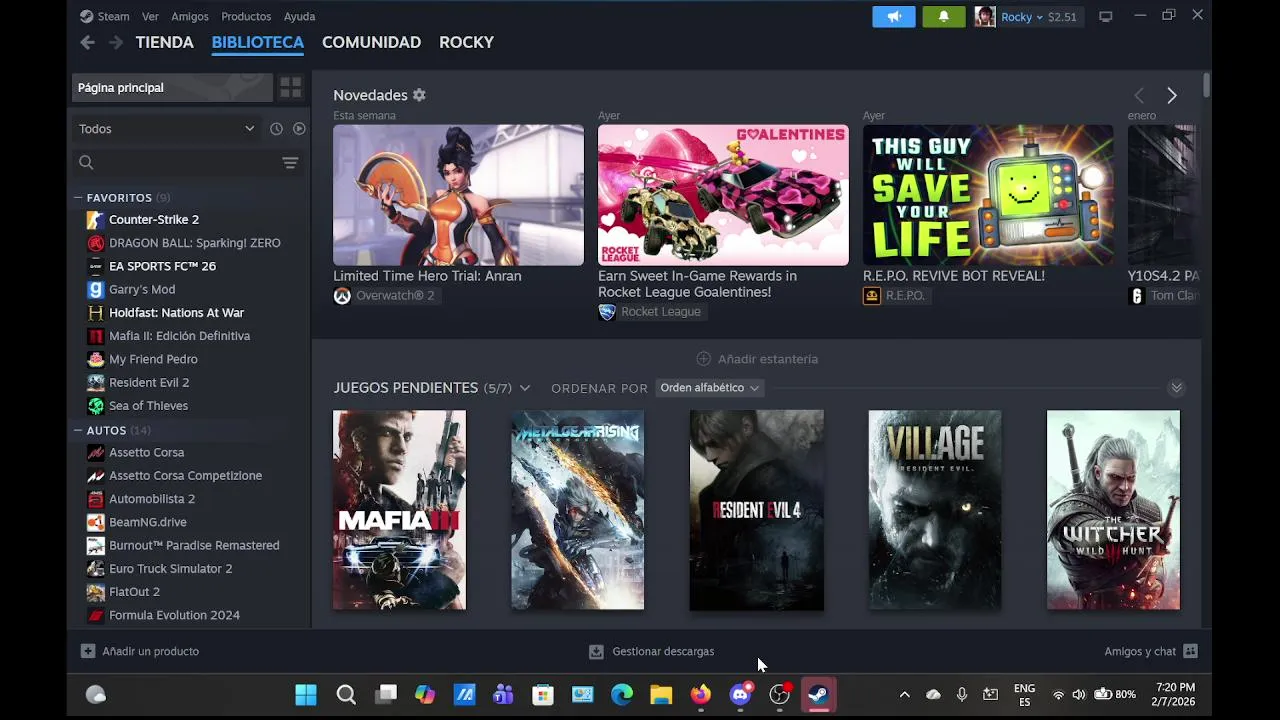Expand JUEGOS PENDIENTES shelf options
Image resolution: width=1280 pixels, height=720 pixels.
525,388
